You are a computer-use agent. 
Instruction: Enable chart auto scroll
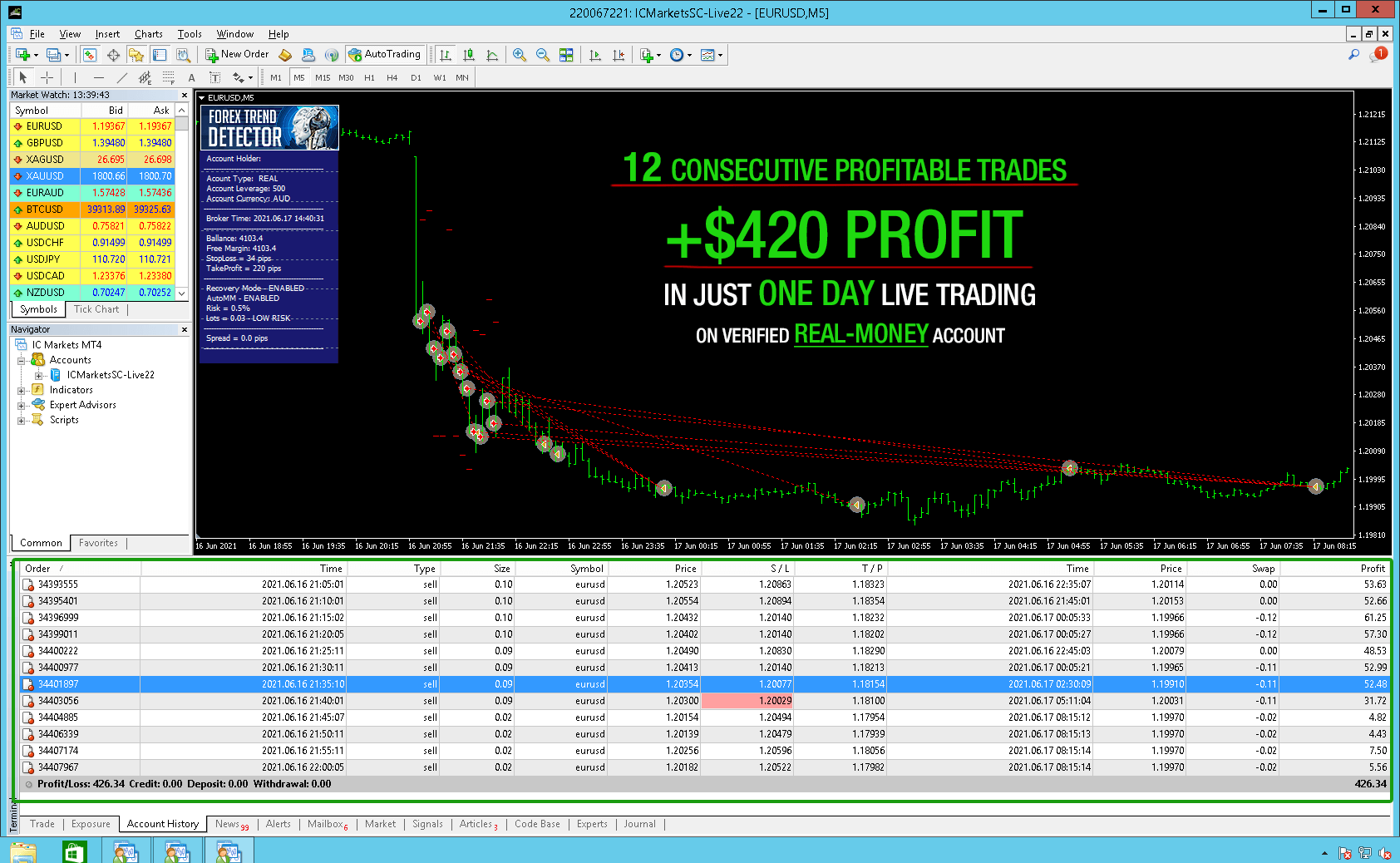(x=595, y=55)
